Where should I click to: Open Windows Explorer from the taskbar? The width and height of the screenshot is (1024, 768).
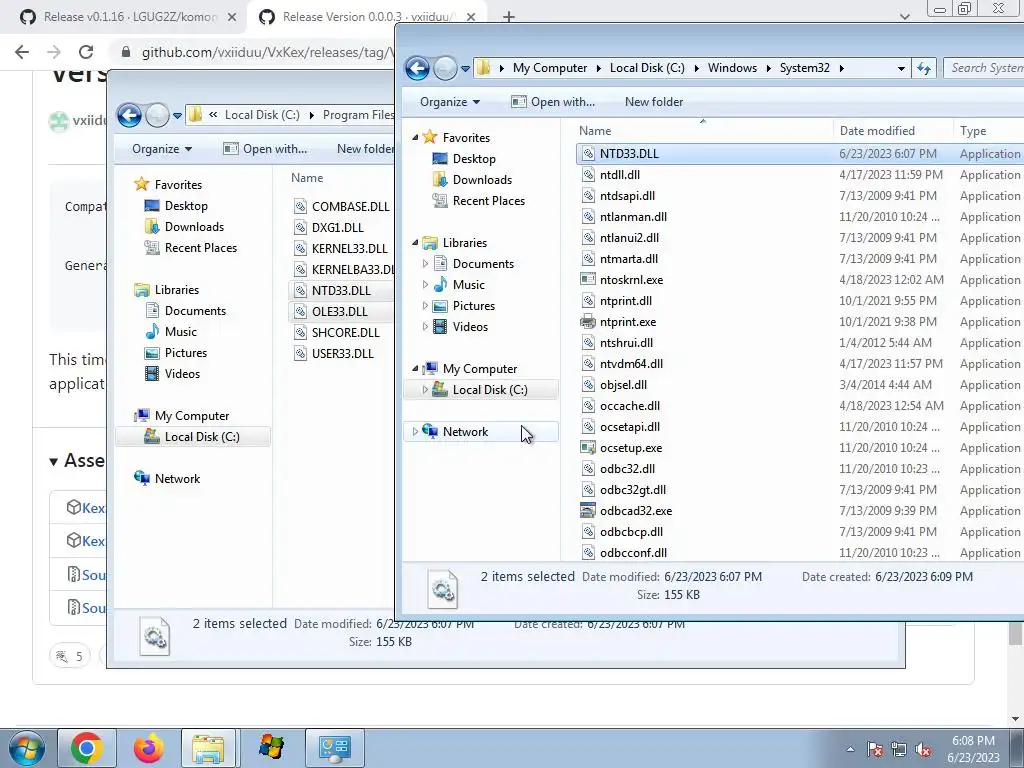[208, 748]
